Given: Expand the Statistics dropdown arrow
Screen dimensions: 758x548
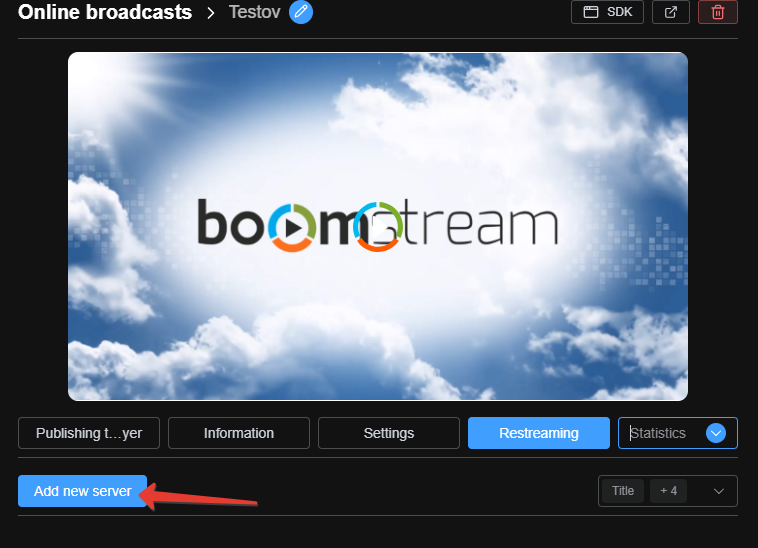Looking at the screenshot, I should tap(716, 433).
